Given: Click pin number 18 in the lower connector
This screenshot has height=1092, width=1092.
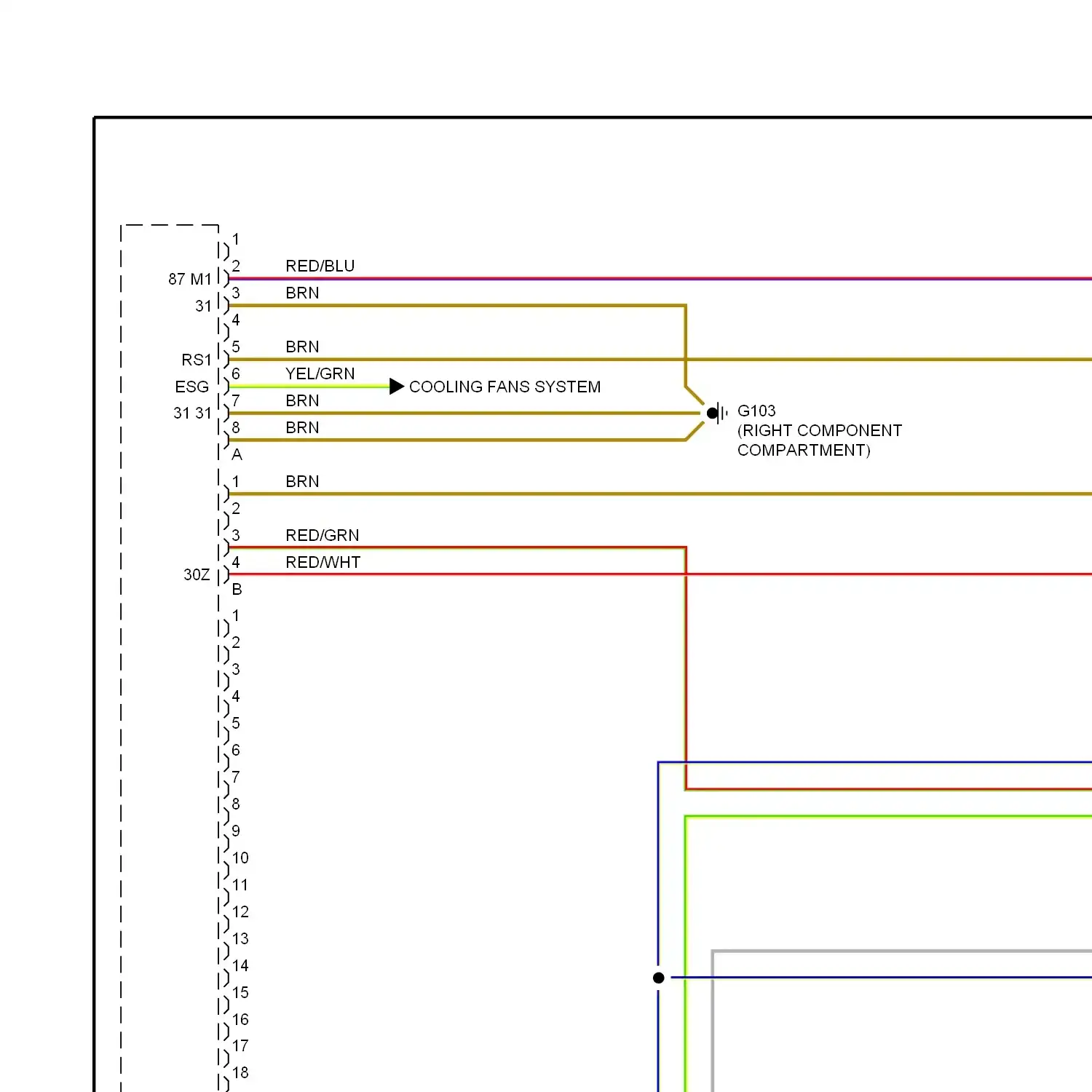Looking at the screenshot, I should [x=240, y=1072].
